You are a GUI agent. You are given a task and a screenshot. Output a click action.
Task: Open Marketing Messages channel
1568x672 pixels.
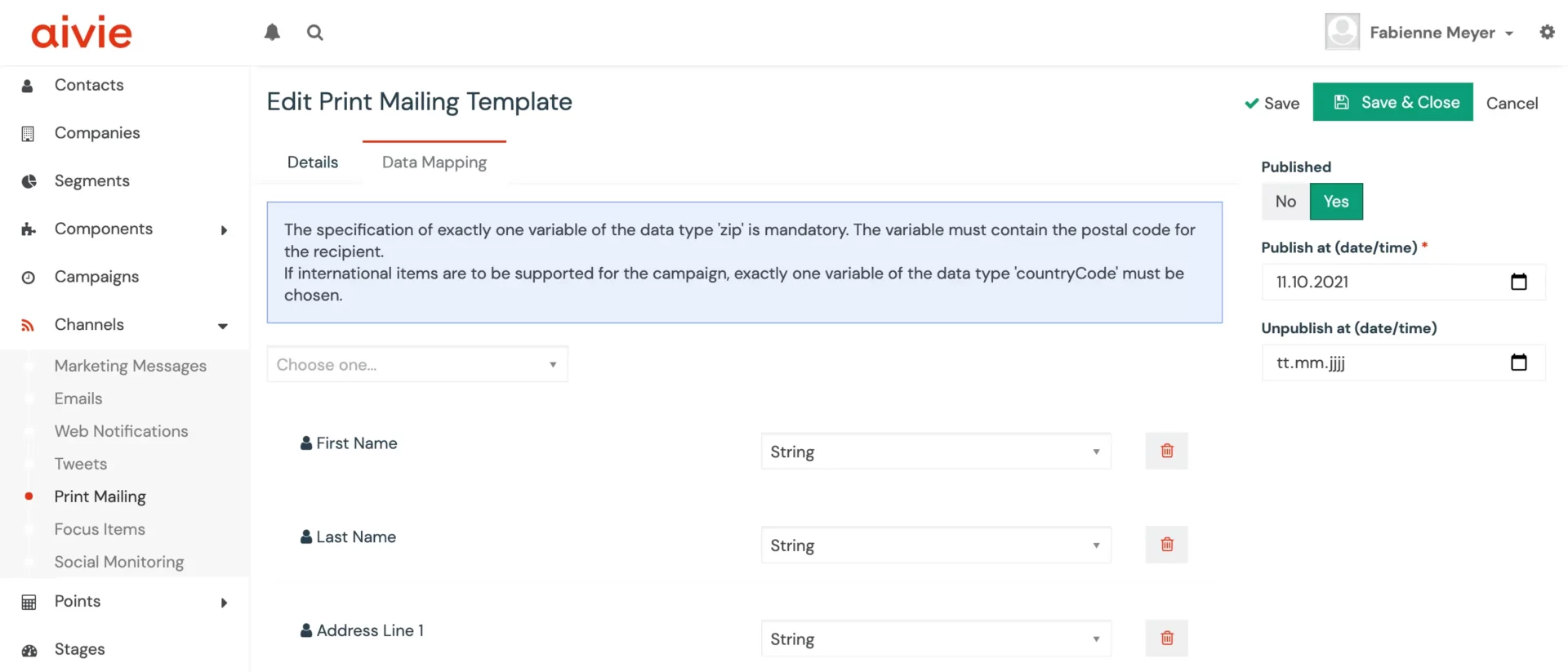131,366
